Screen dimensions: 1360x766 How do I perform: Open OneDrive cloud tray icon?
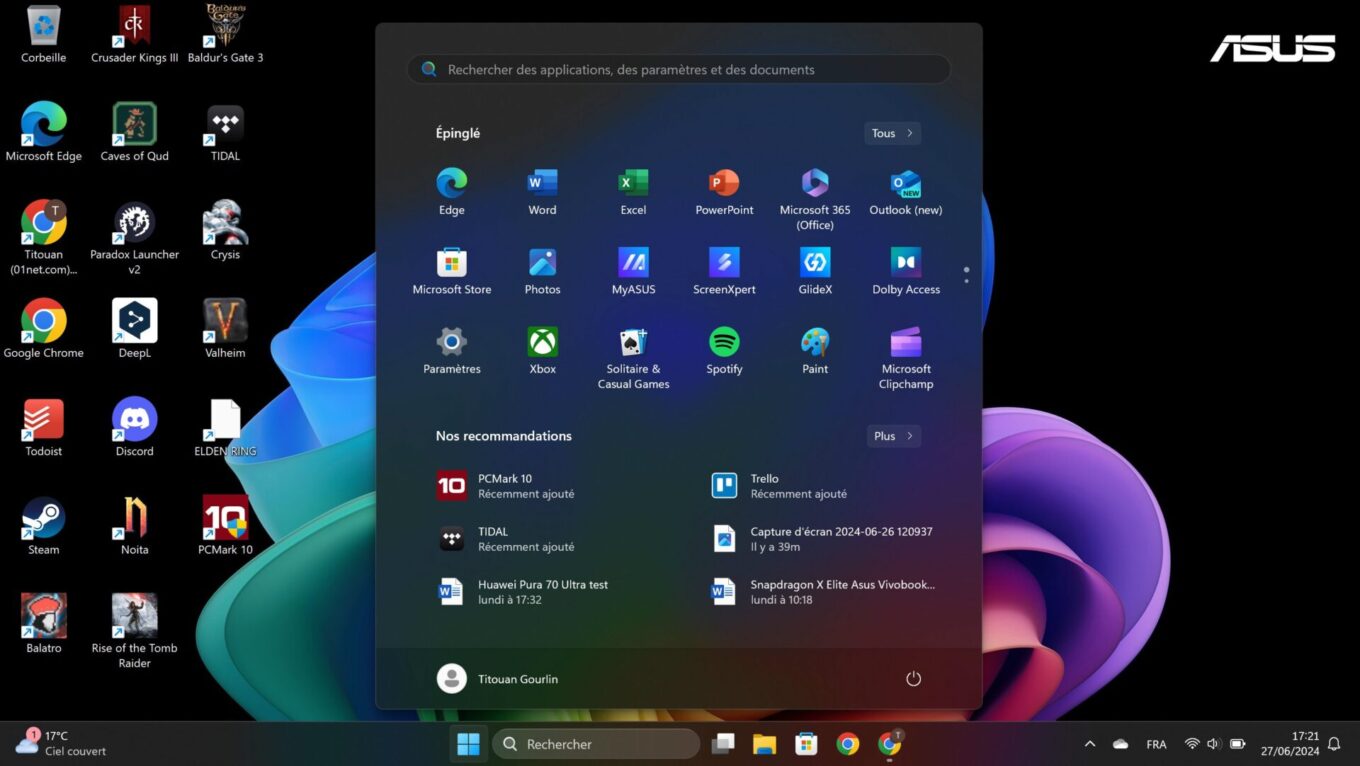pyautogui.click(x=1121, y=744)
